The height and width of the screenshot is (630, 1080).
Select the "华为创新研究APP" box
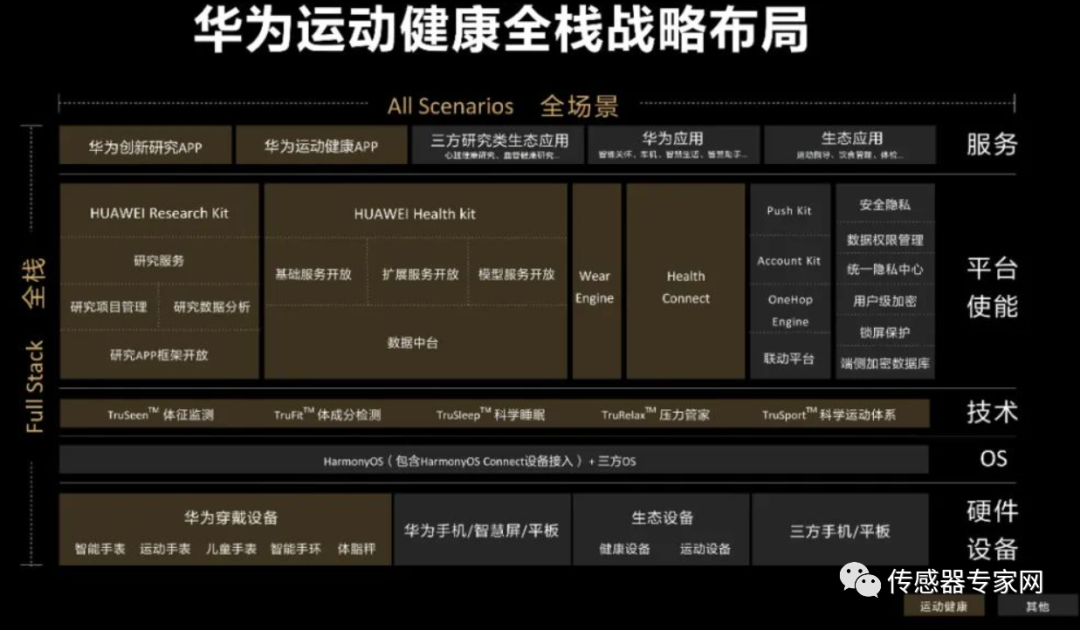[145, 145]
